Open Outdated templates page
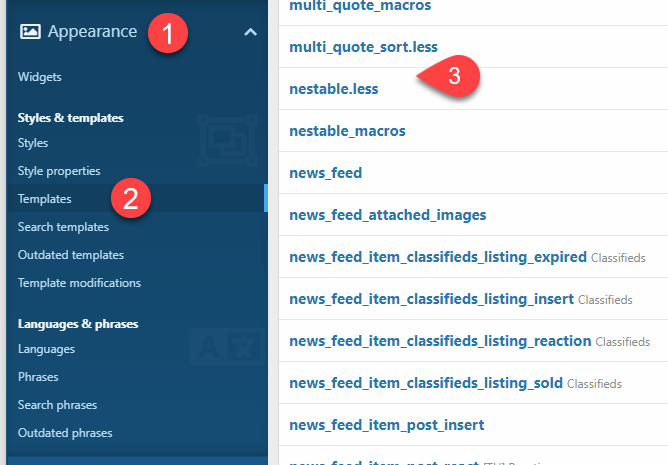Screen dimensions: 668x465 point(71,255)
